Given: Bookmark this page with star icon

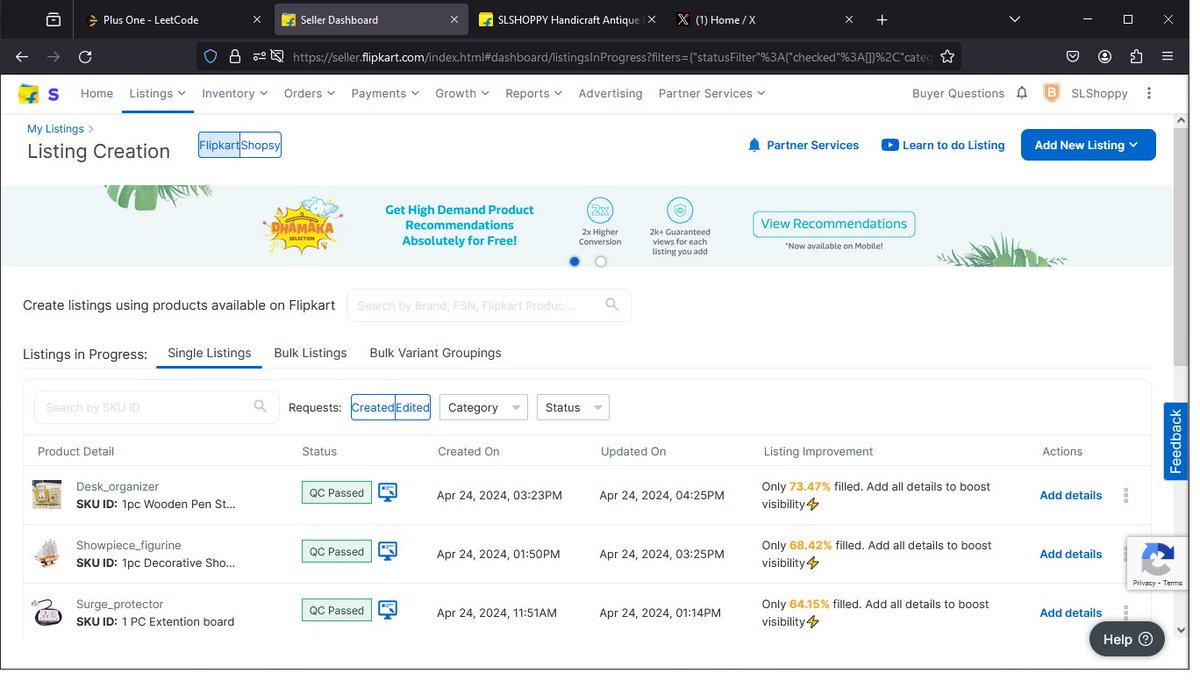Looking at the screenshot, I should [947, 57].
